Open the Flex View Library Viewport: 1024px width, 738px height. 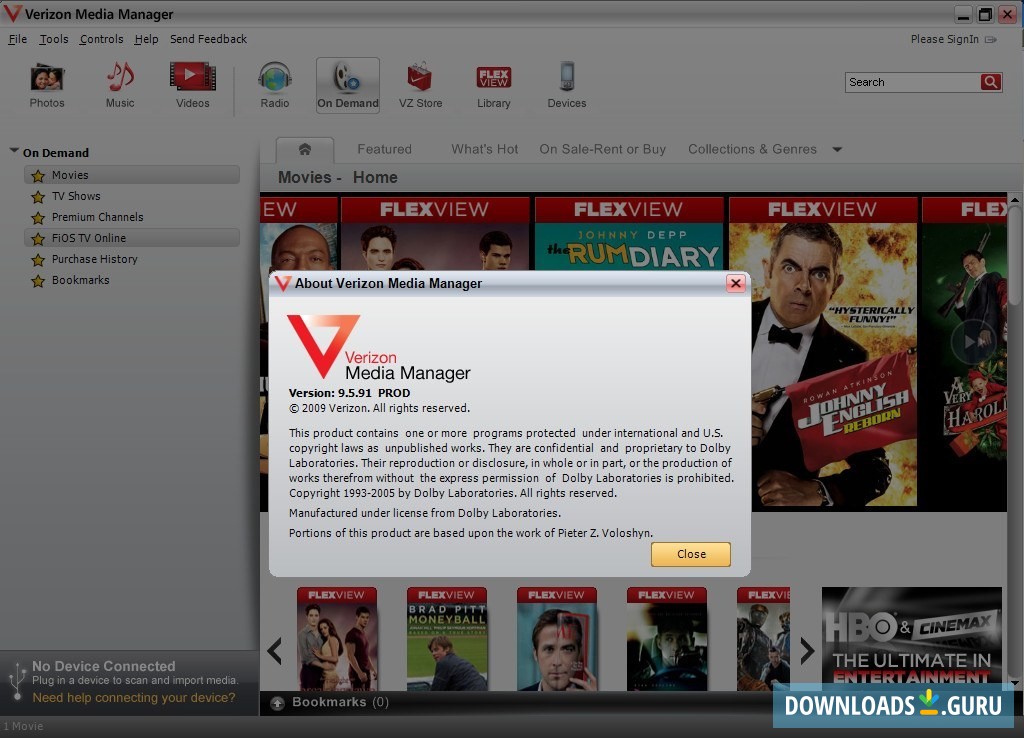(494, 86)
